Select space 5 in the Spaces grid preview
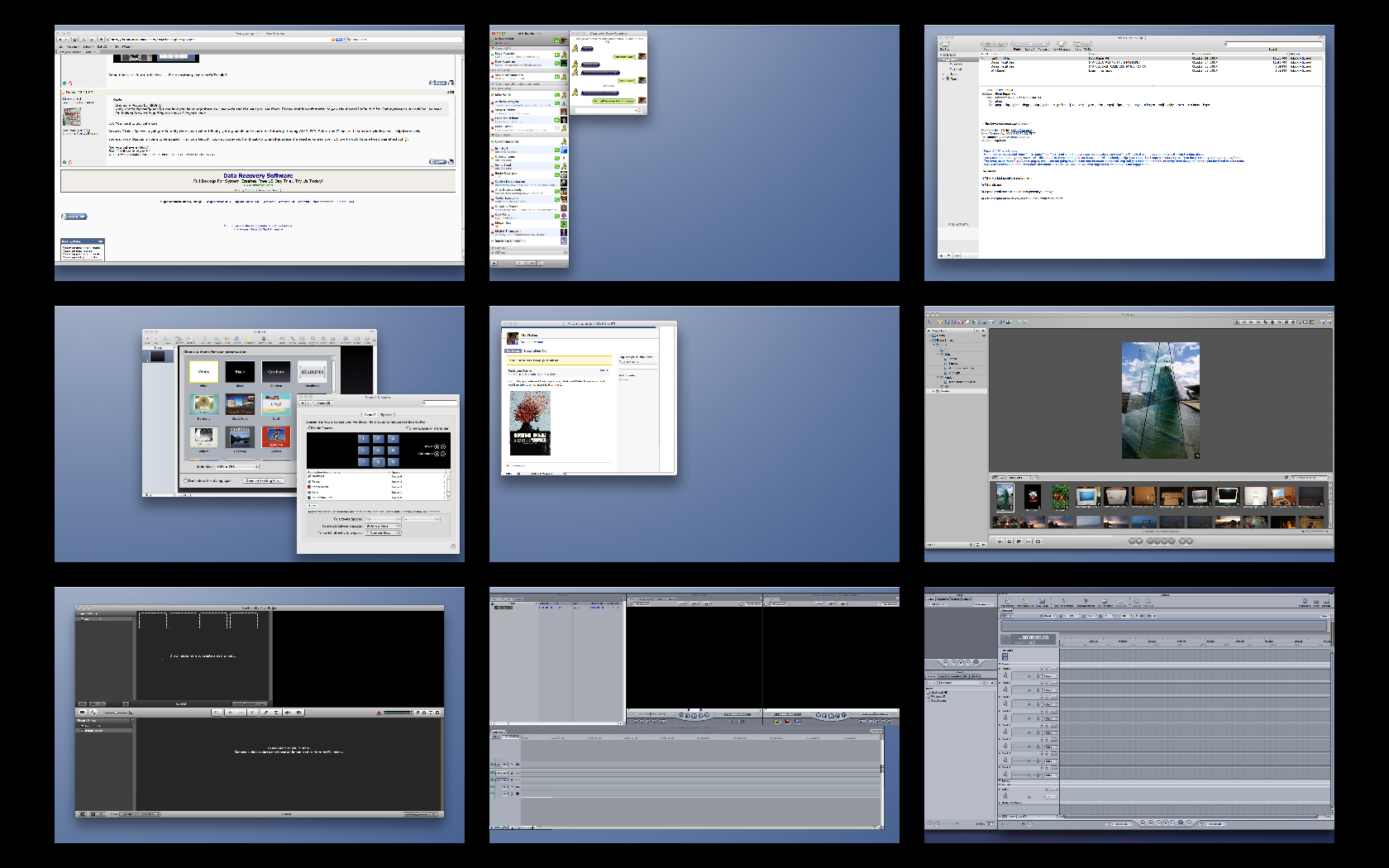 pyautogui.click(x=379, y=451)
